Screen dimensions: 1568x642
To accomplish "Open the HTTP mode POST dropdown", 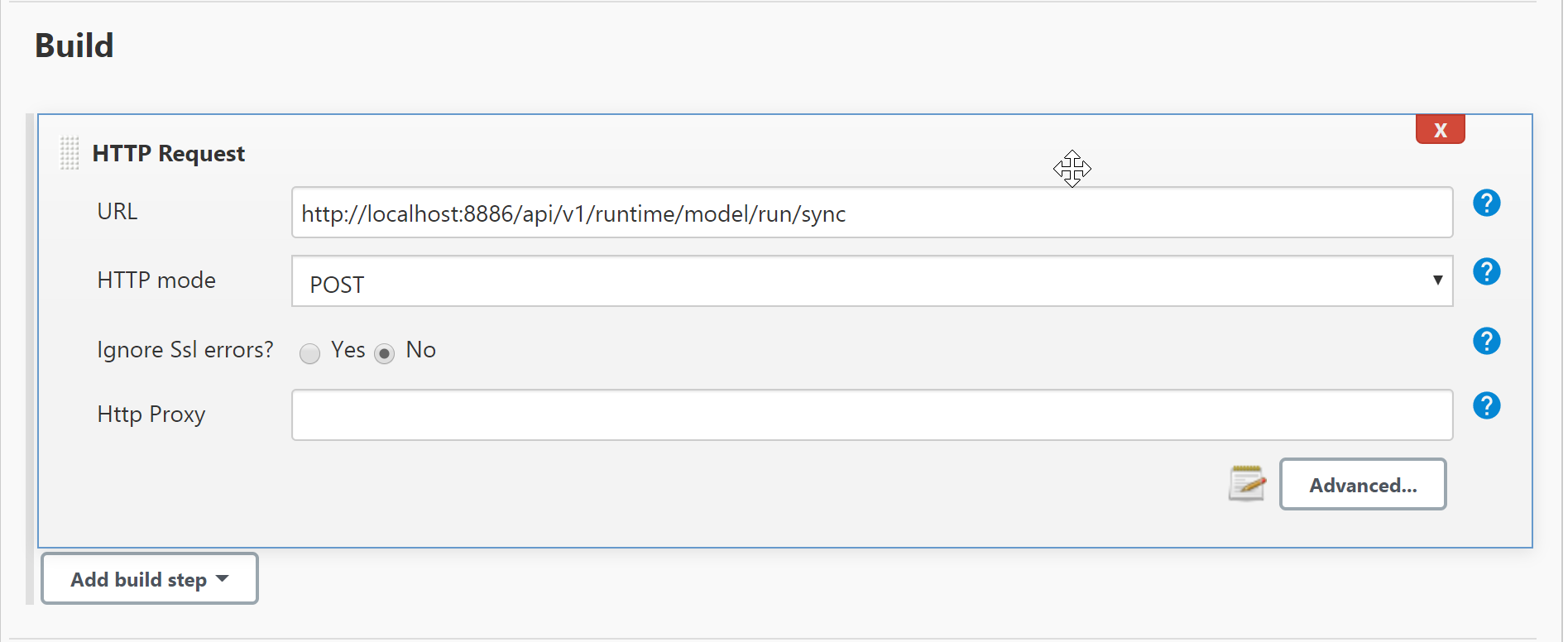I will pyautogui.click(x=871, y=281).
